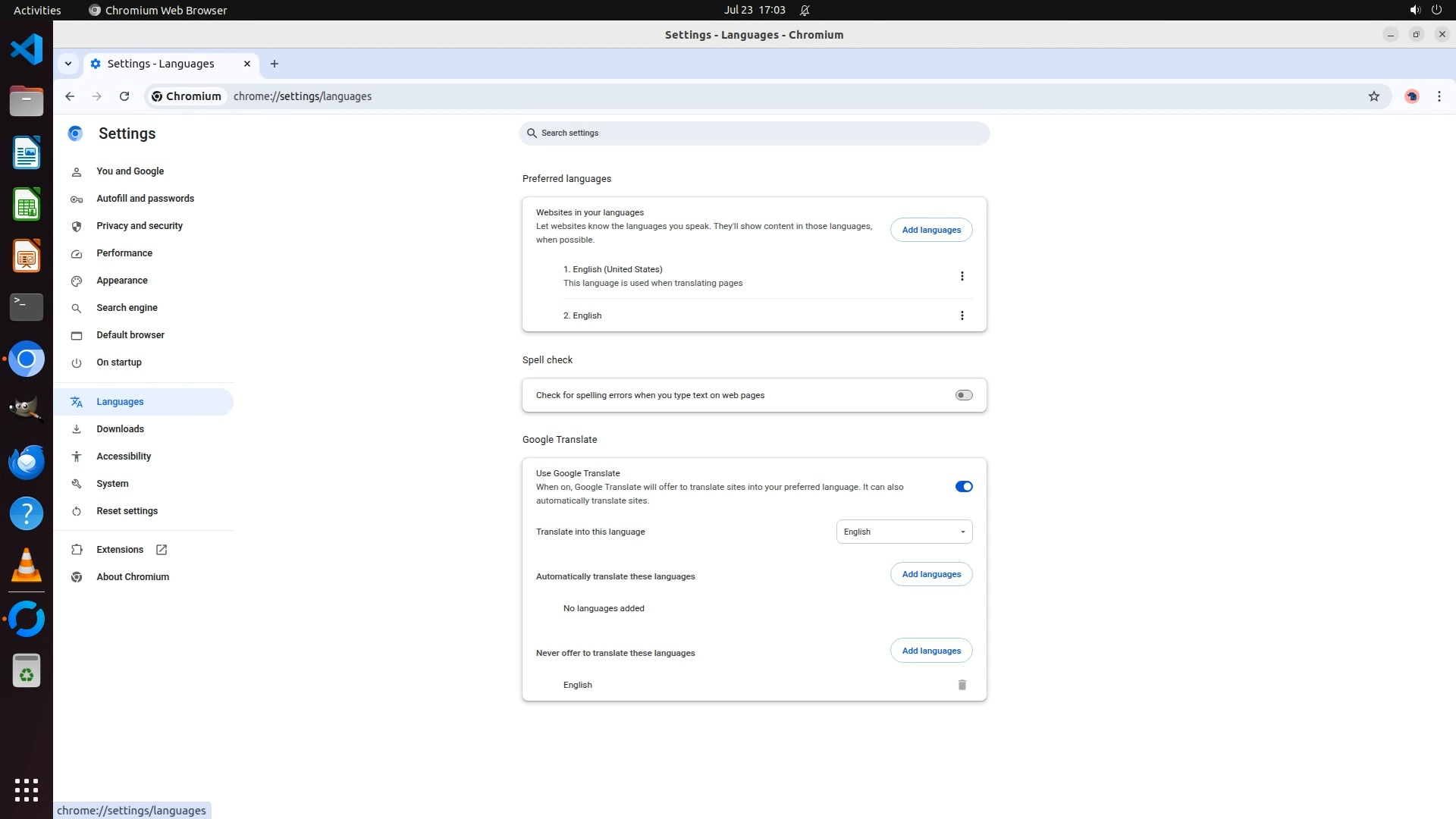
Task: Click the Extensions external link icon
Action: 162,550
